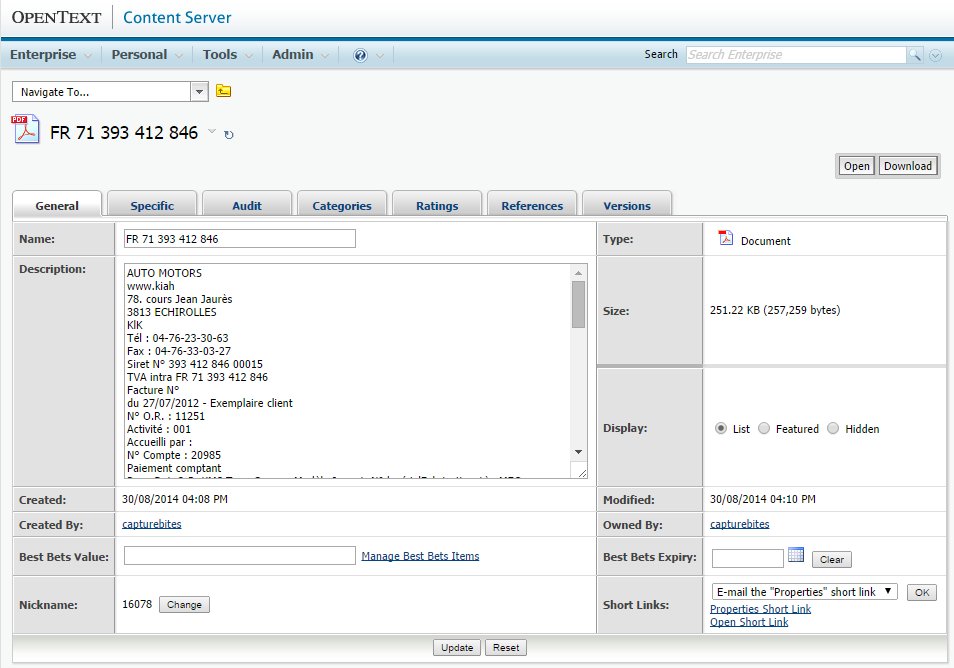The width and height of the screenshot is (954, 668).
Task: Click the large PDF document icon
Action: (x=26, y=130)
